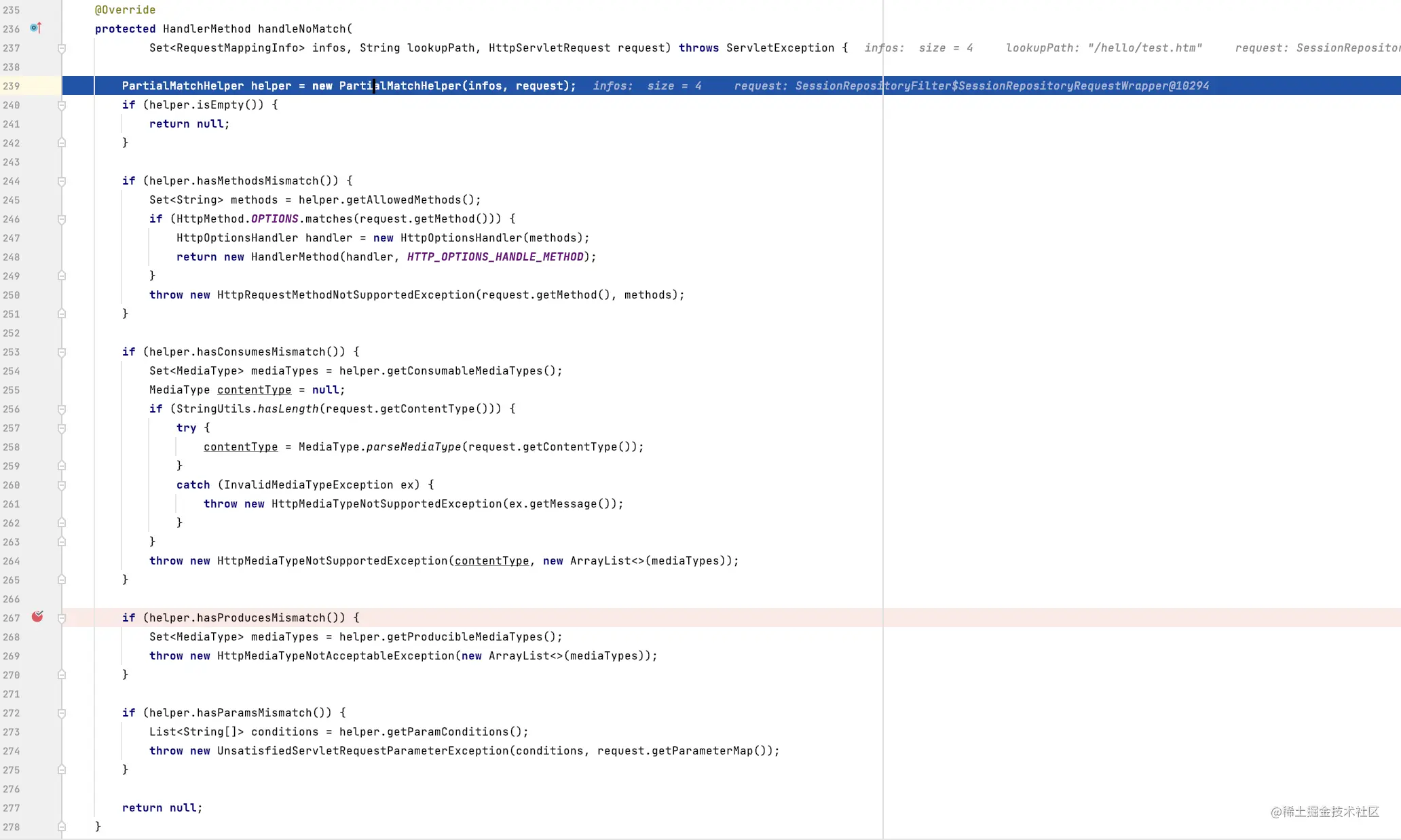The image size is (1401, 840).
Task: Click the final return null statement on line 277
Action: click(x=162, y=807)
